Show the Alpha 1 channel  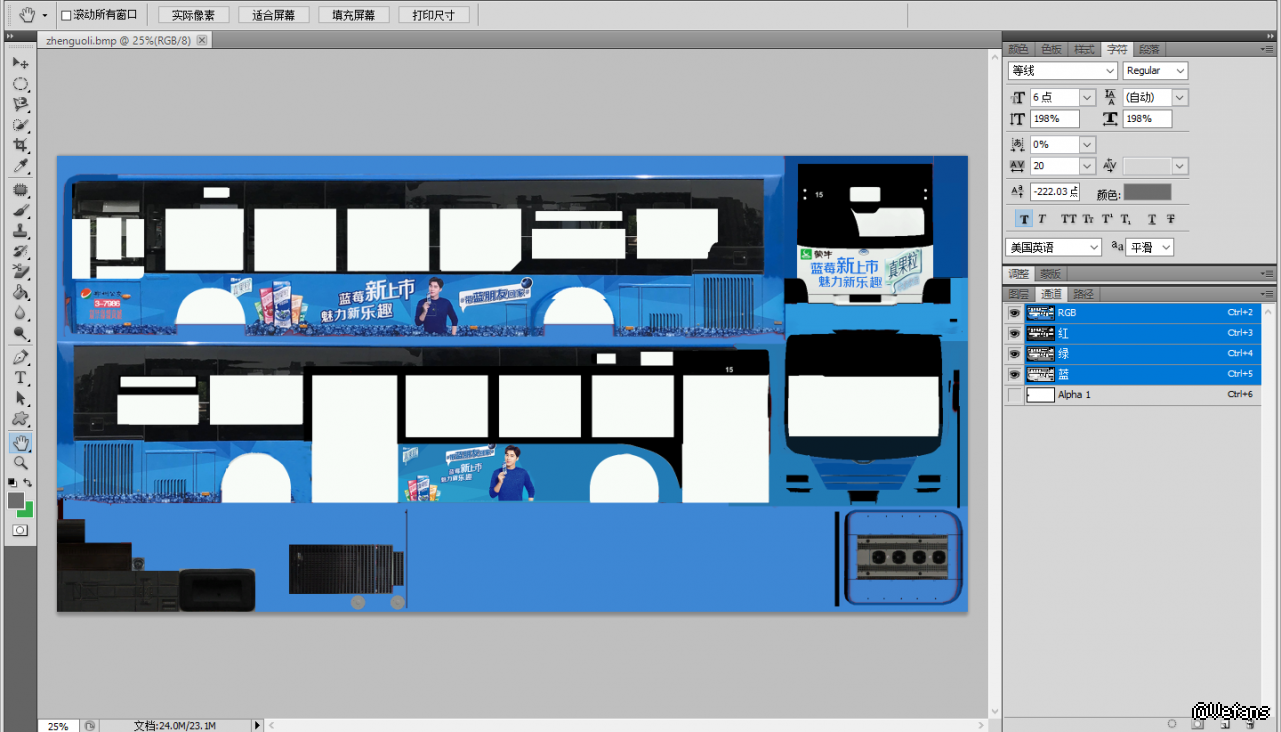[1015, 395]
